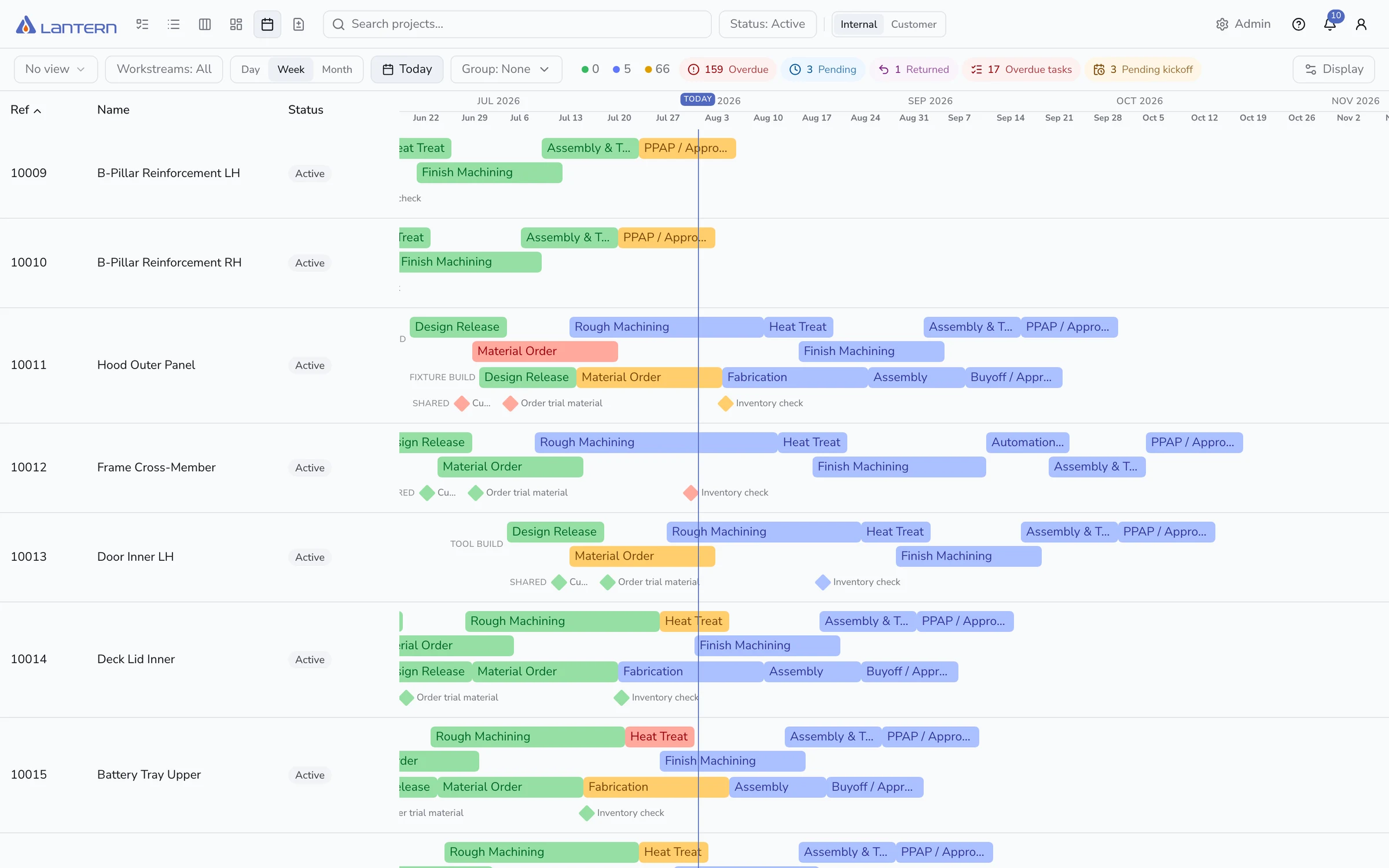Filter by 3 Pending kickoff chip
This screenshot has width=1389, height=868.
1142,69
